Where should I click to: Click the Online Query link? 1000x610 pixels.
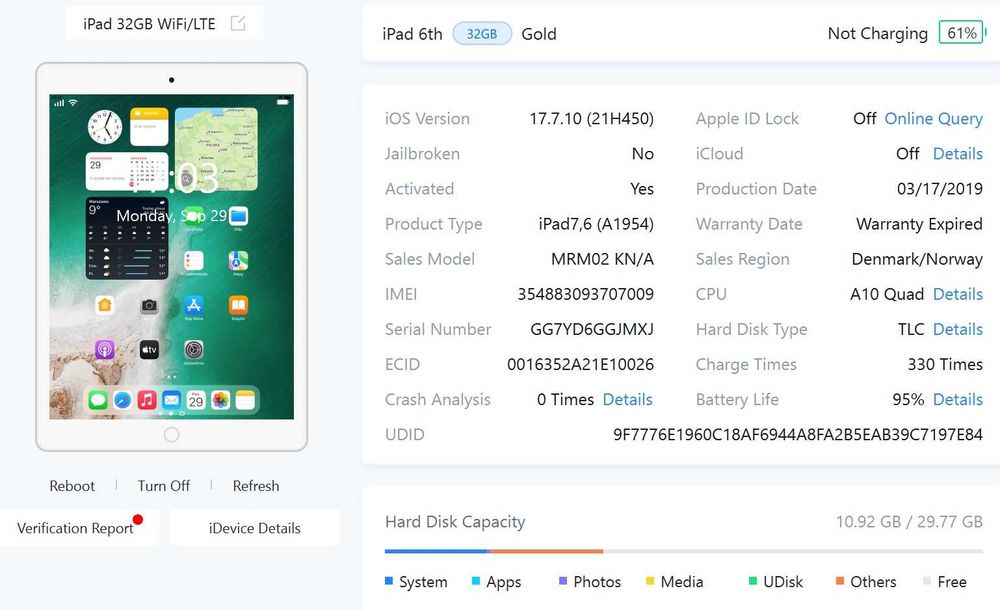[934, 119]
